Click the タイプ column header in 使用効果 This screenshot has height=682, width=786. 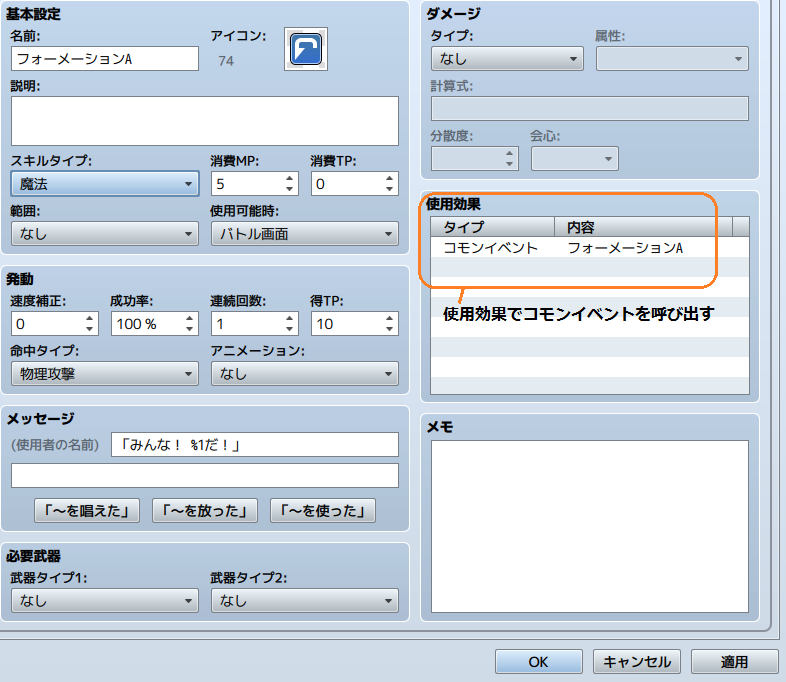click(492, 227)
